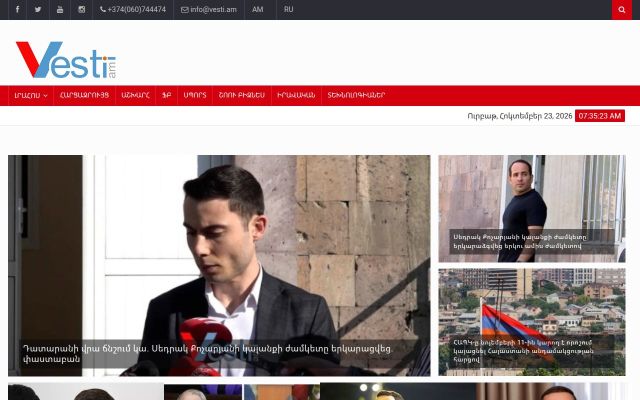
Task: Open the ԱՇԽԱՐՀ menu item
Action: (x=136, y=96)
